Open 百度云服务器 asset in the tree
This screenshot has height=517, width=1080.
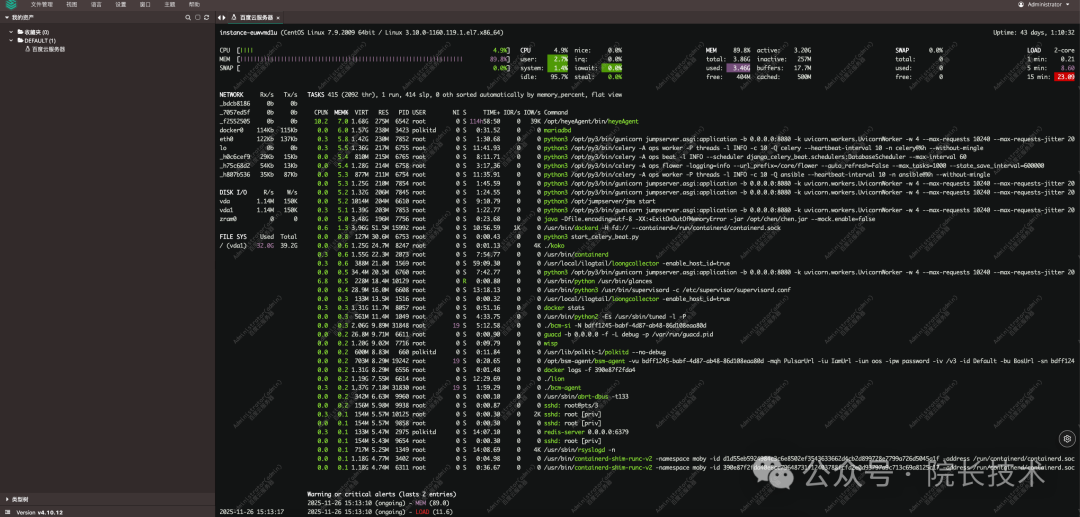[49, 50]
